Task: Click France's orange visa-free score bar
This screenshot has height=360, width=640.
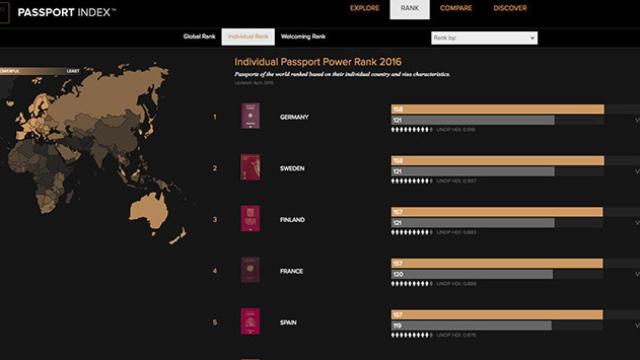Action: 497,264
